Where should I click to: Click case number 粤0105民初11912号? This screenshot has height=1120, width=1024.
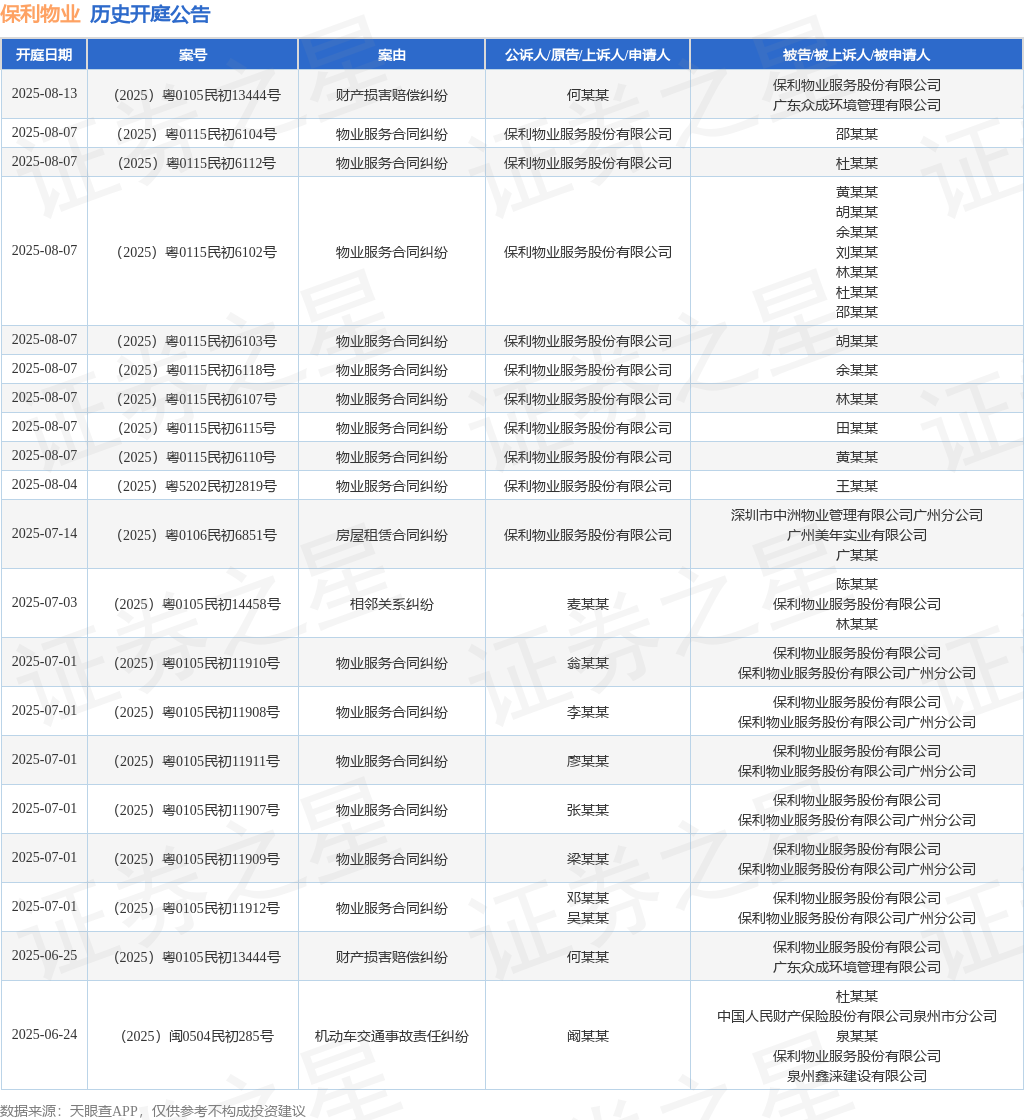coord(197,909)
